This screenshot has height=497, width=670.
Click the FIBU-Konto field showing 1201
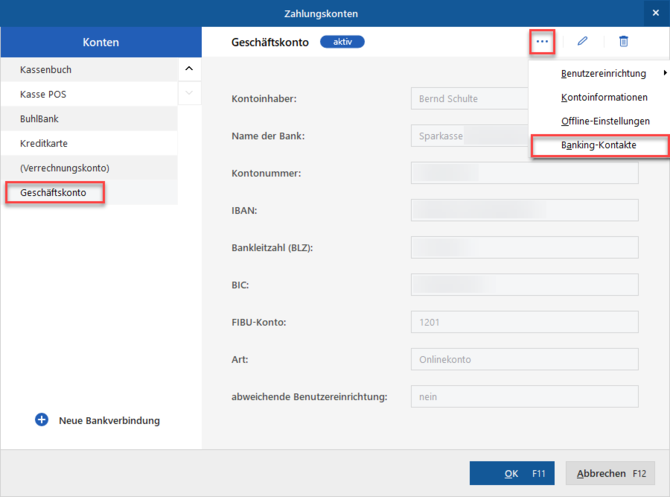(525, 322)
